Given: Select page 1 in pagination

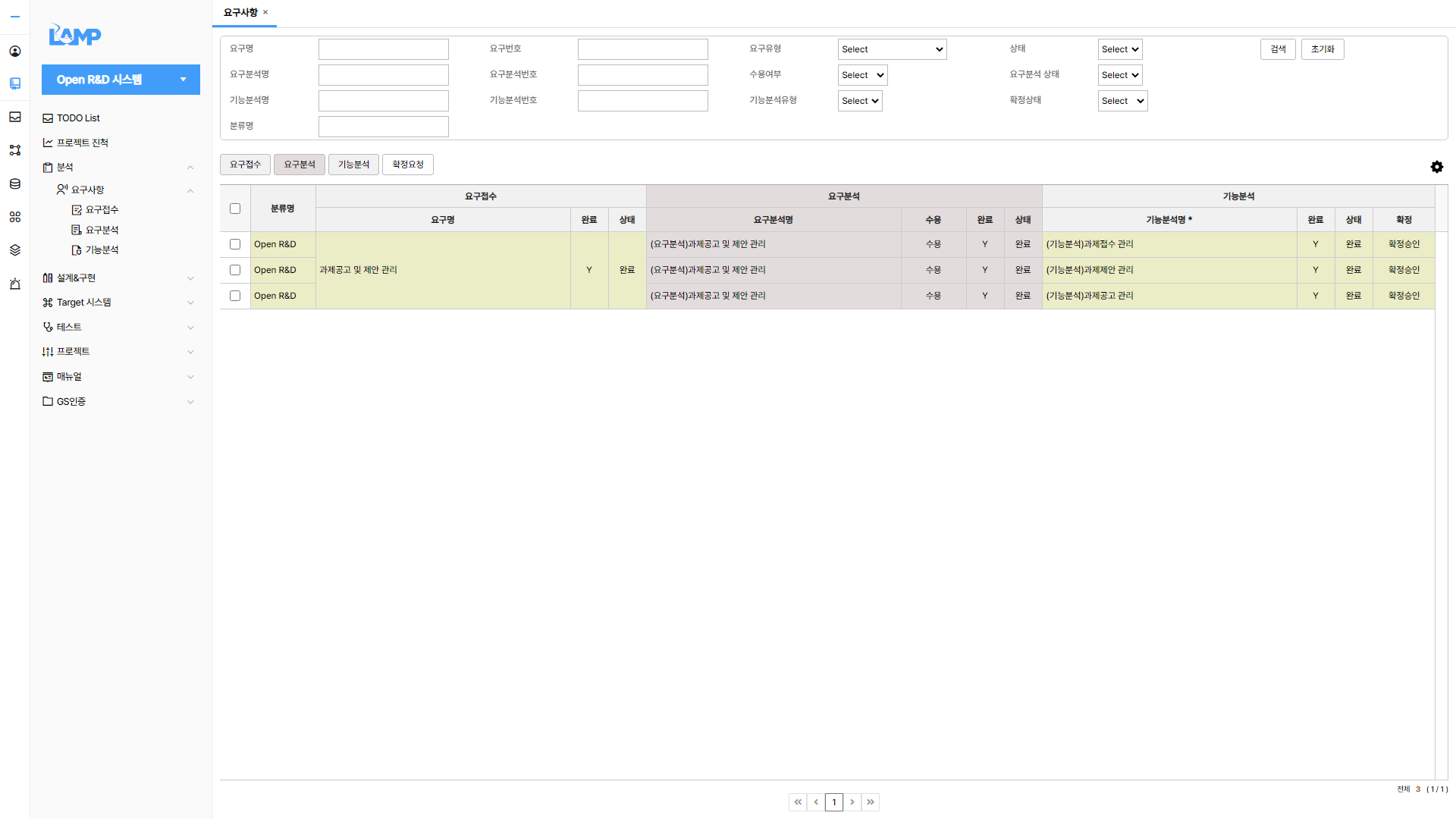Looking at the screenshot, I should pos(834,802).
